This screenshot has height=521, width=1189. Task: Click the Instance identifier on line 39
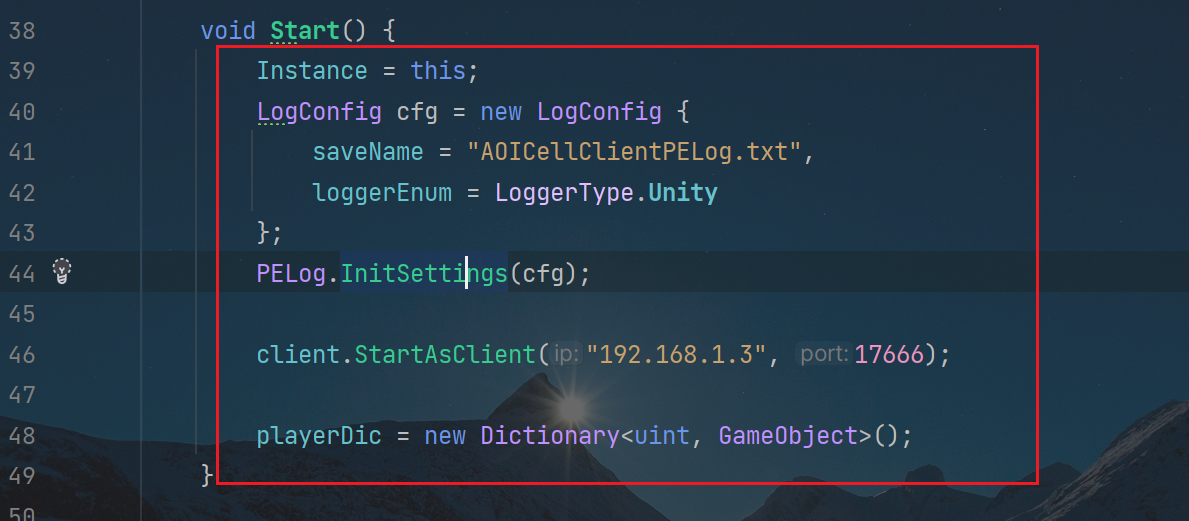312,71
